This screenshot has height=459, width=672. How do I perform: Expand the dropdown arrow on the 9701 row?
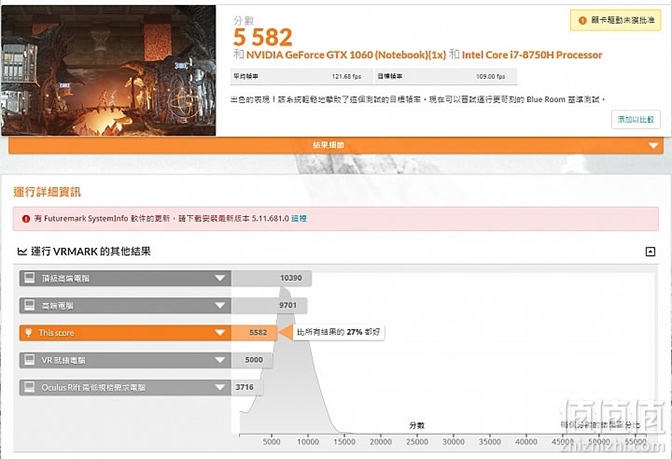[220, 306]
